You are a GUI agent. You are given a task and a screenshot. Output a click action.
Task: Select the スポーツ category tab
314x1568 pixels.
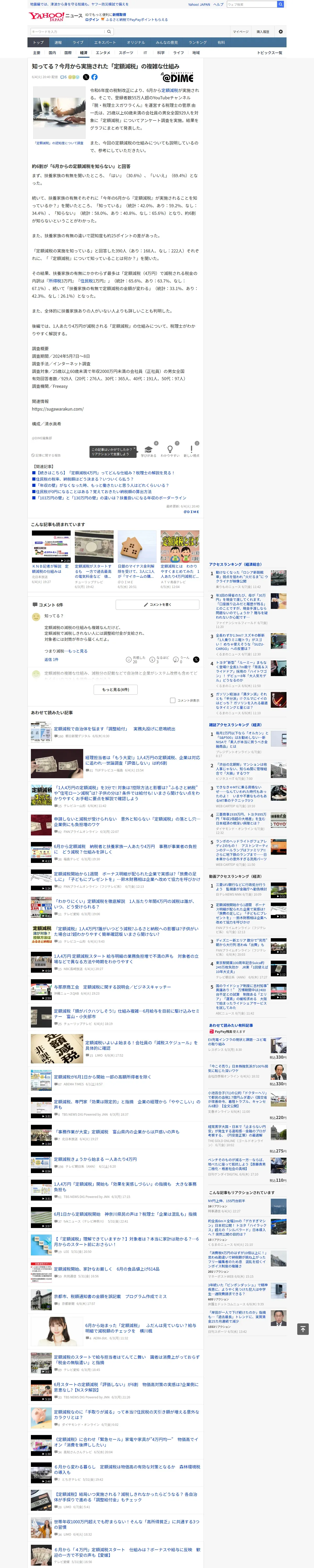point(126,53)
